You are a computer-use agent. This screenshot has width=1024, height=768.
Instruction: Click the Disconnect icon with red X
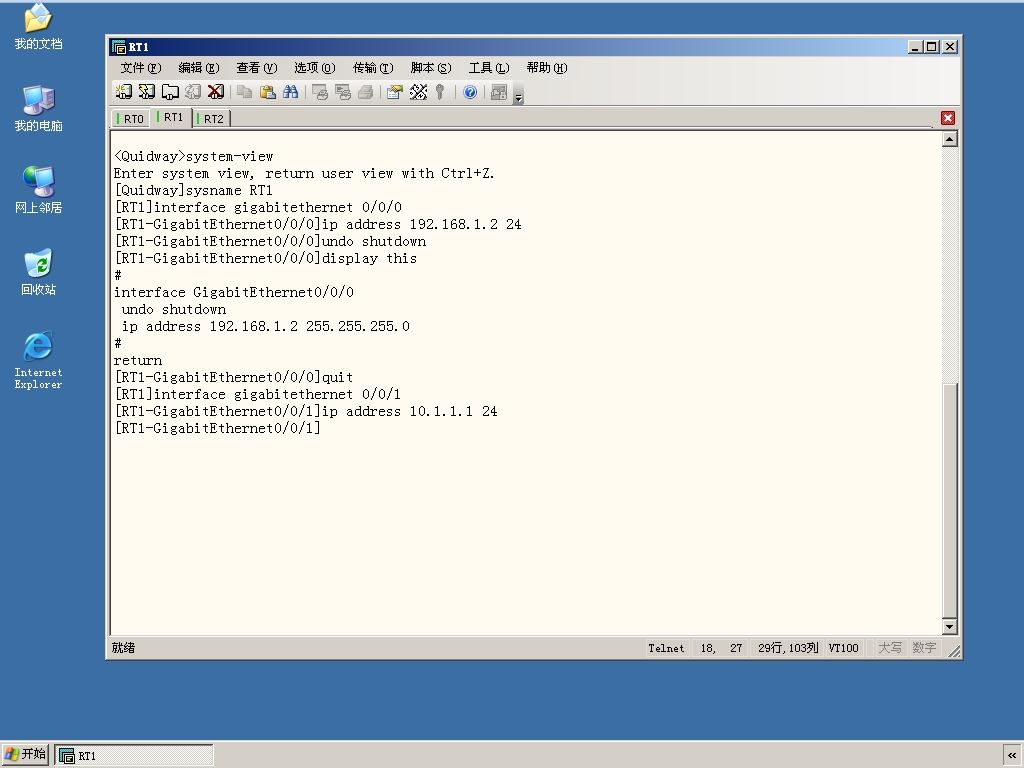coord(216,92)
